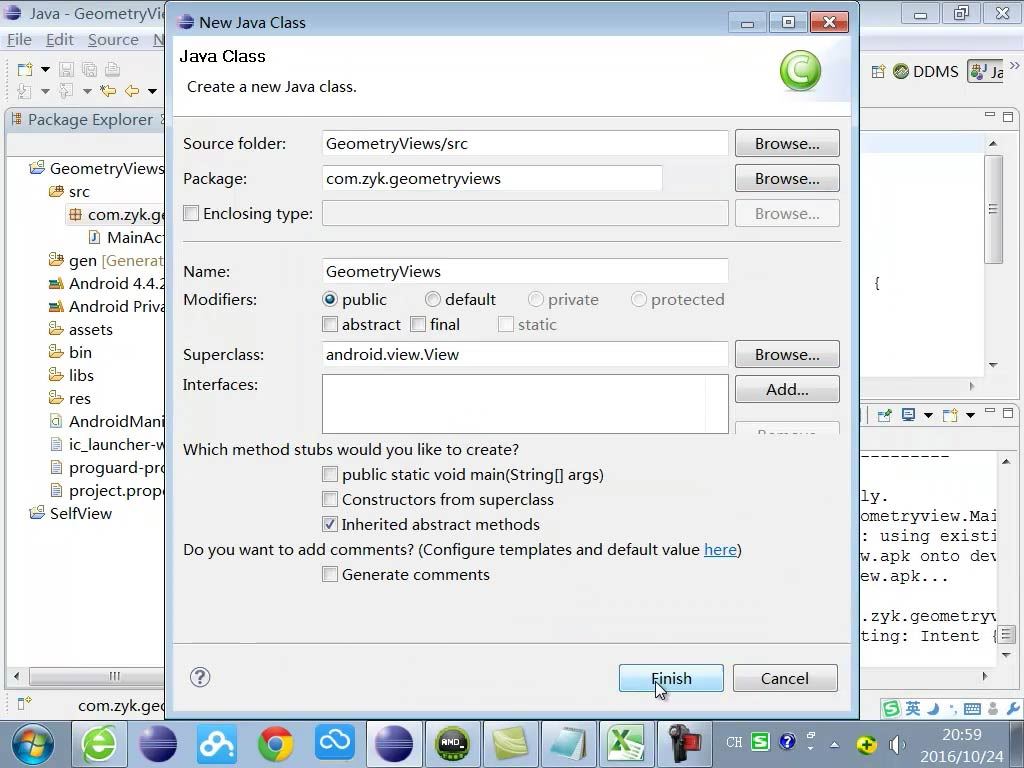Click Browse button for Package
Screen dimensions: 1024x768
coord(787,178)
